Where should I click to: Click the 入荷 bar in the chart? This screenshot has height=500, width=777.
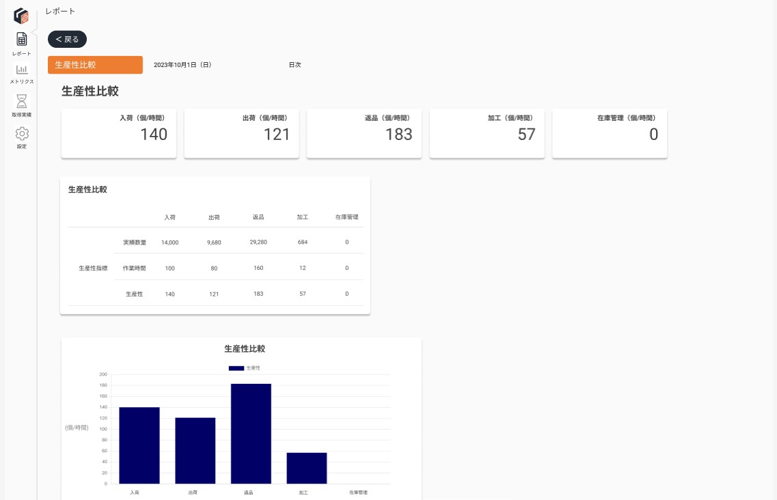click(139, 445)
